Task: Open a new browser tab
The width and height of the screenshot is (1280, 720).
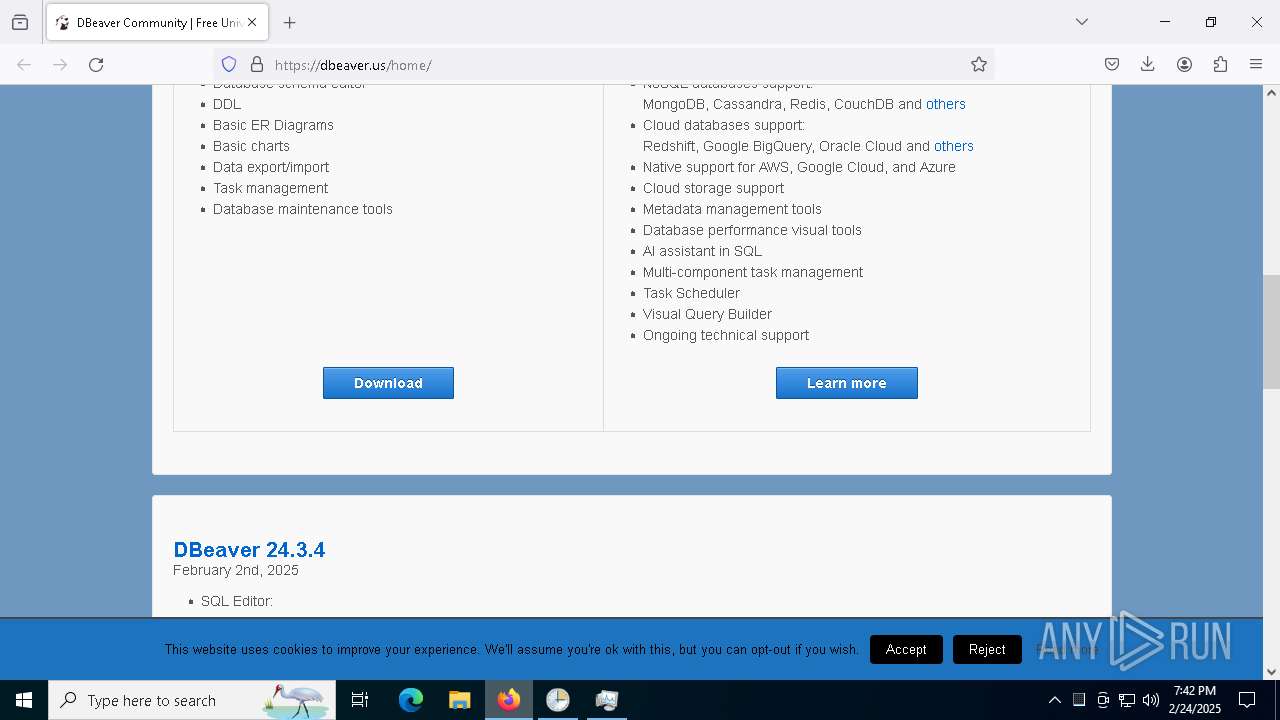Action: coord(290,22)
